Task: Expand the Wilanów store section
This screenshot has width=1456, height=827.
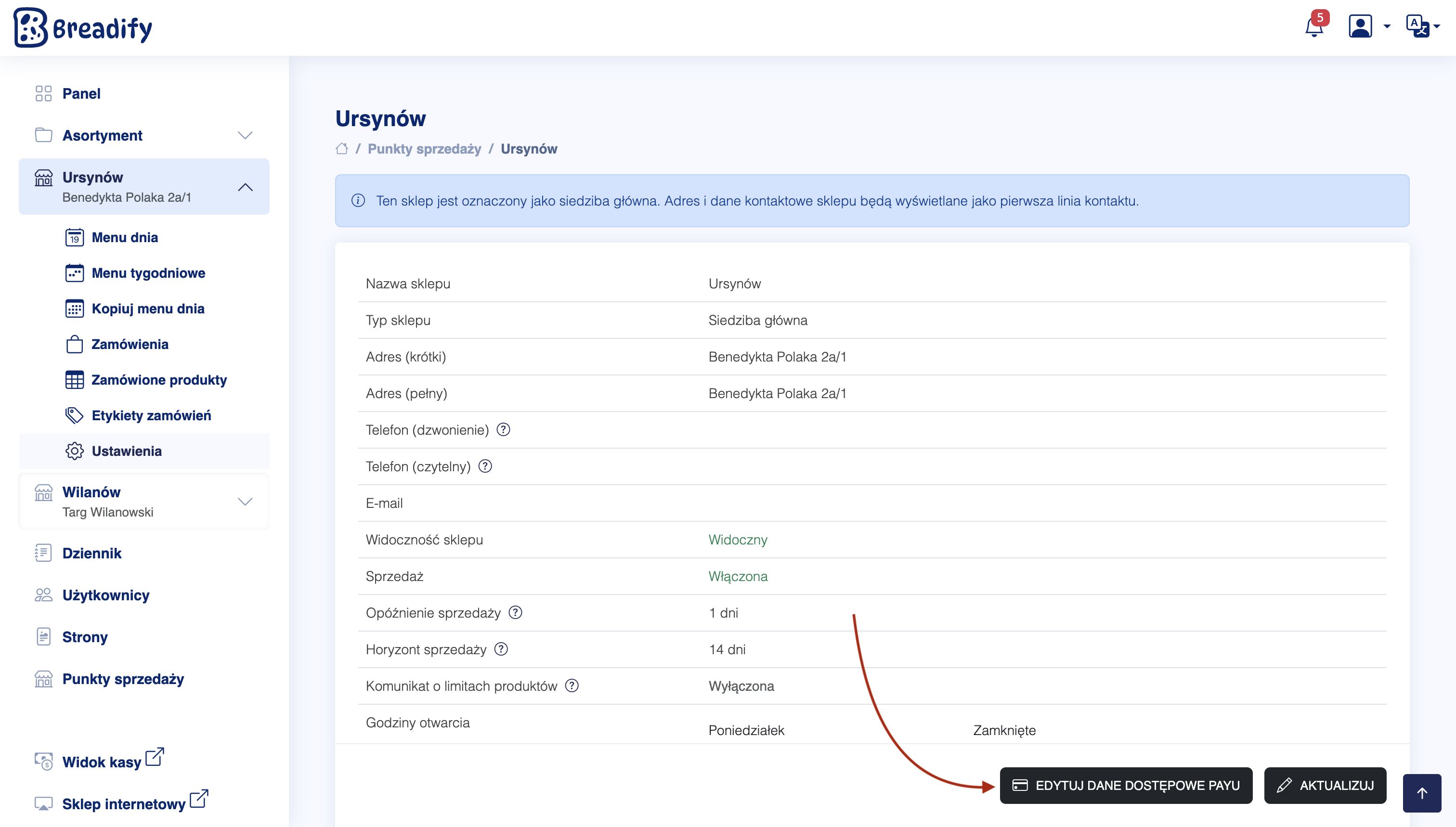Action: (245, 502)
